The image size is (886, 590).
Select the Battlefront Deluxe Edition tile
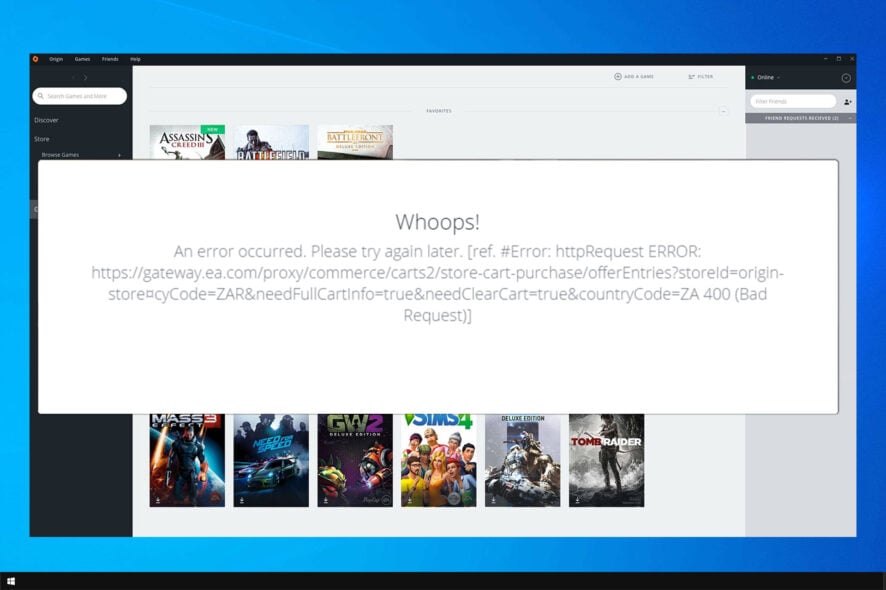(355, 142)
